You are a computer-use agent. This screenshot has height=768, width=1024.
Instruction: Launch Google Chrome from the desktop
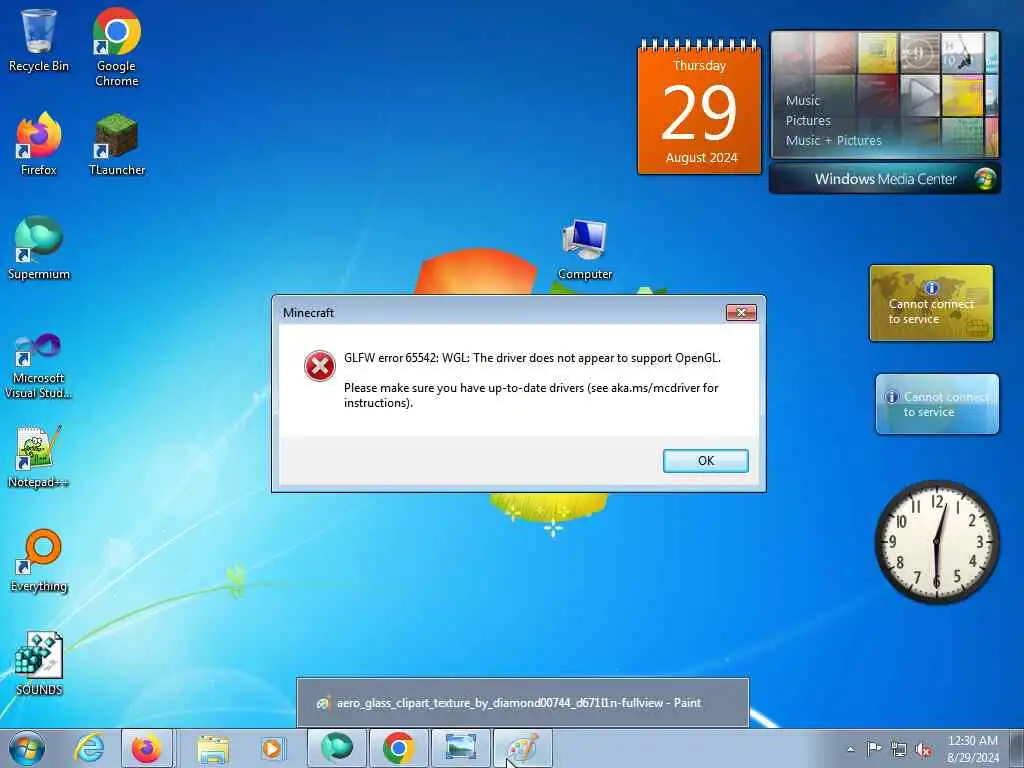coord(117,47)
